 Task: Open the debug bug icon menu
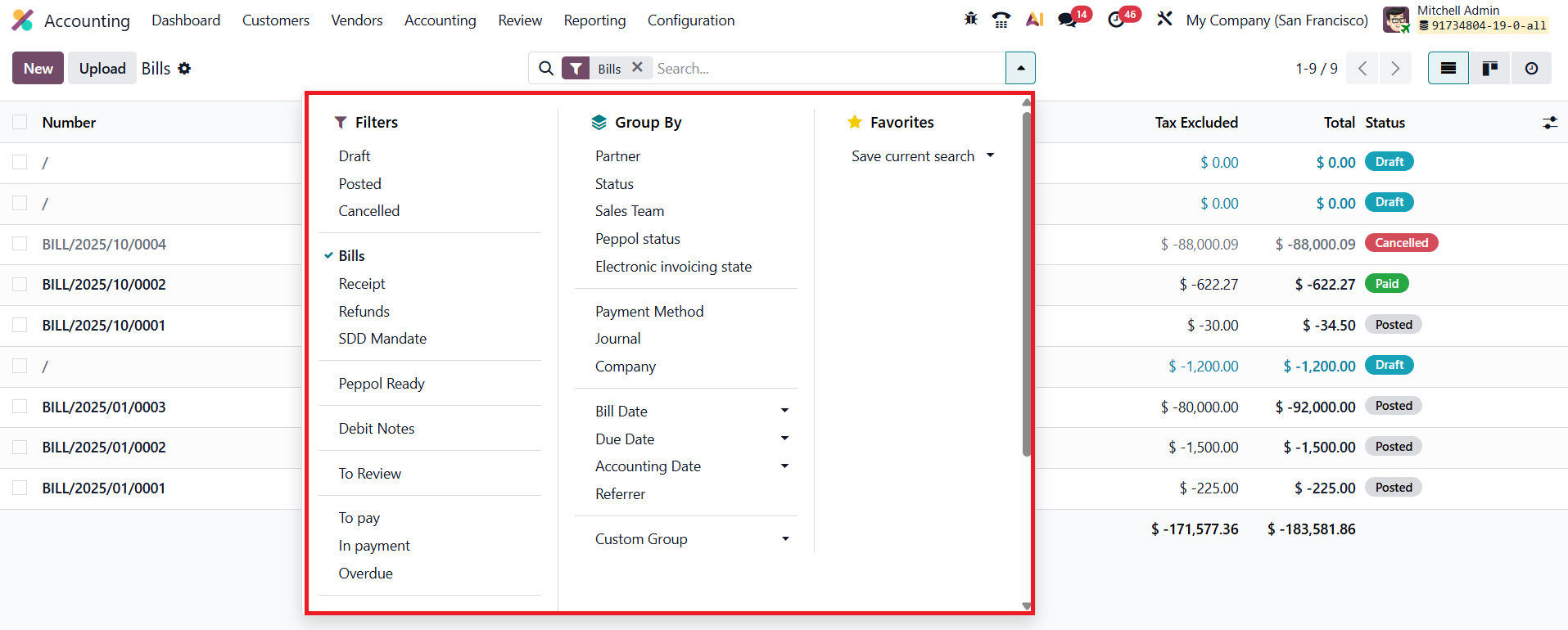971,19
